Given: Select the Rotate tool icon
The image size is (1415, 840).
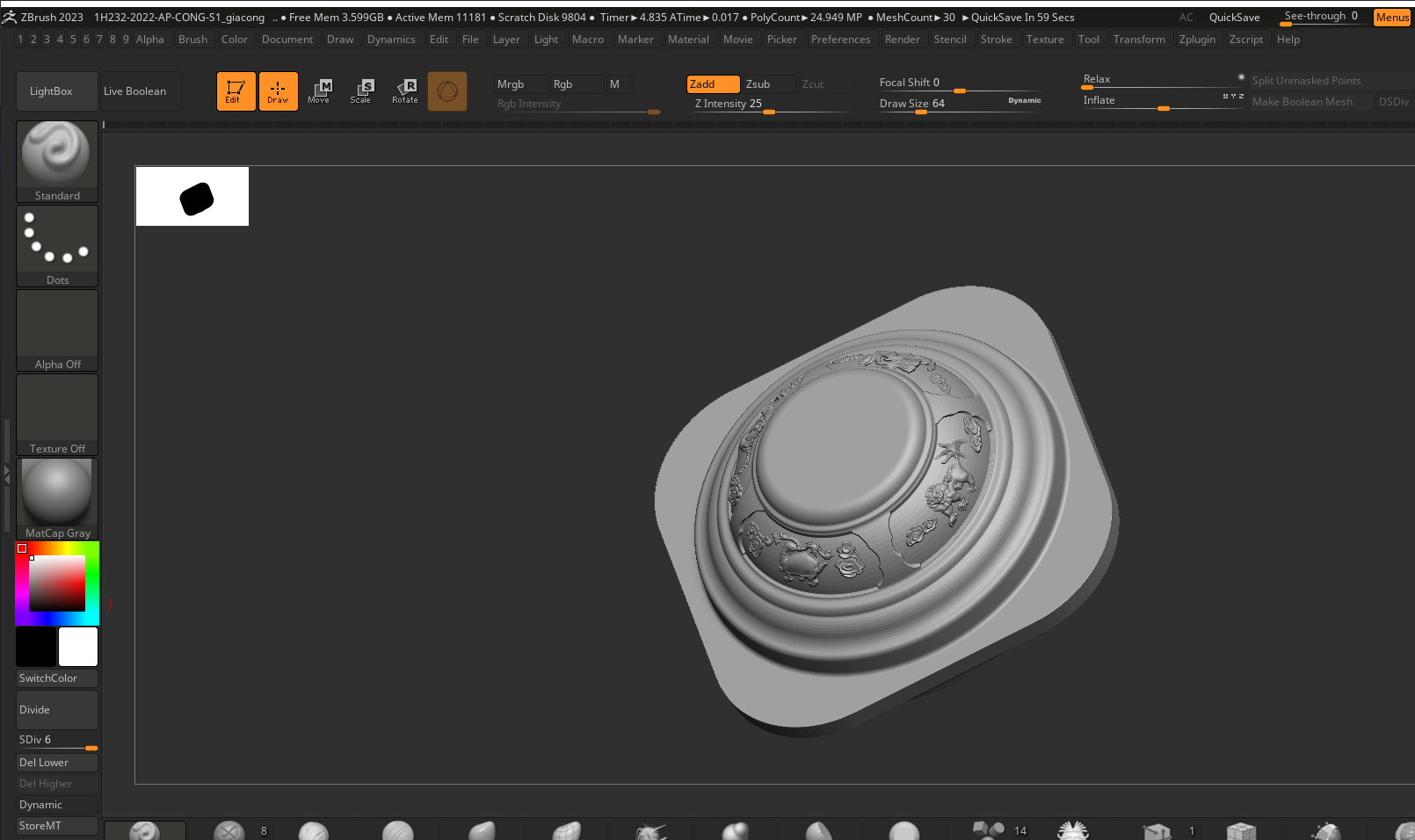Looking at the screenshot, I should tap(405, 91).
